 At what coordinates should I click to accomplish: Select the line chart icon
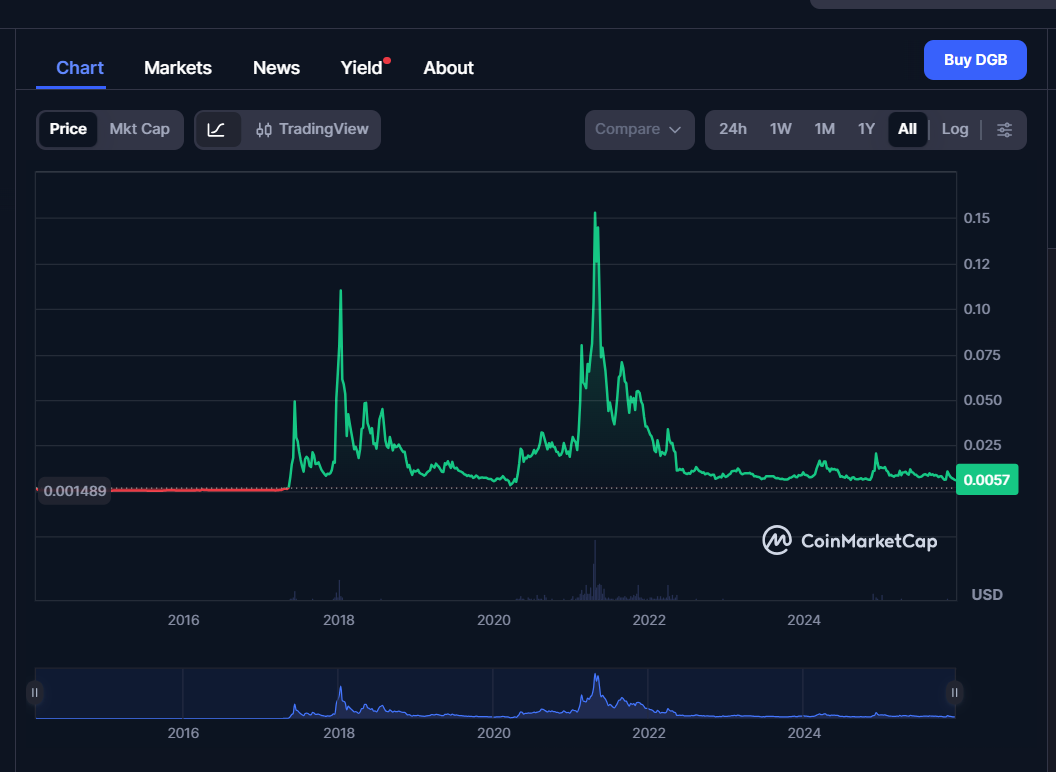tap(218, 129)
